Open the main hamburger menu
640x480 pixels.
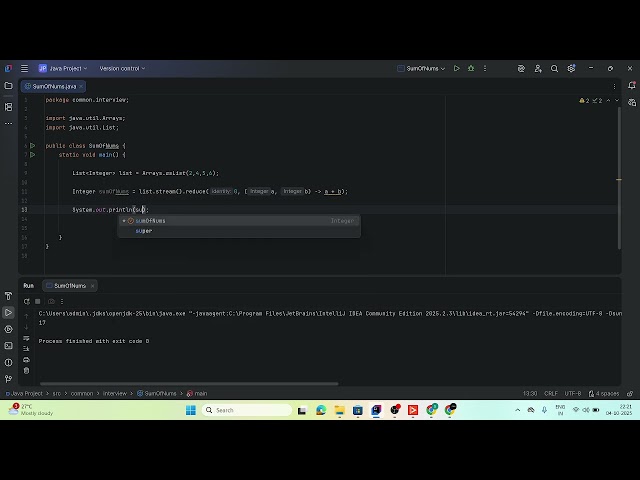(24, 69)
